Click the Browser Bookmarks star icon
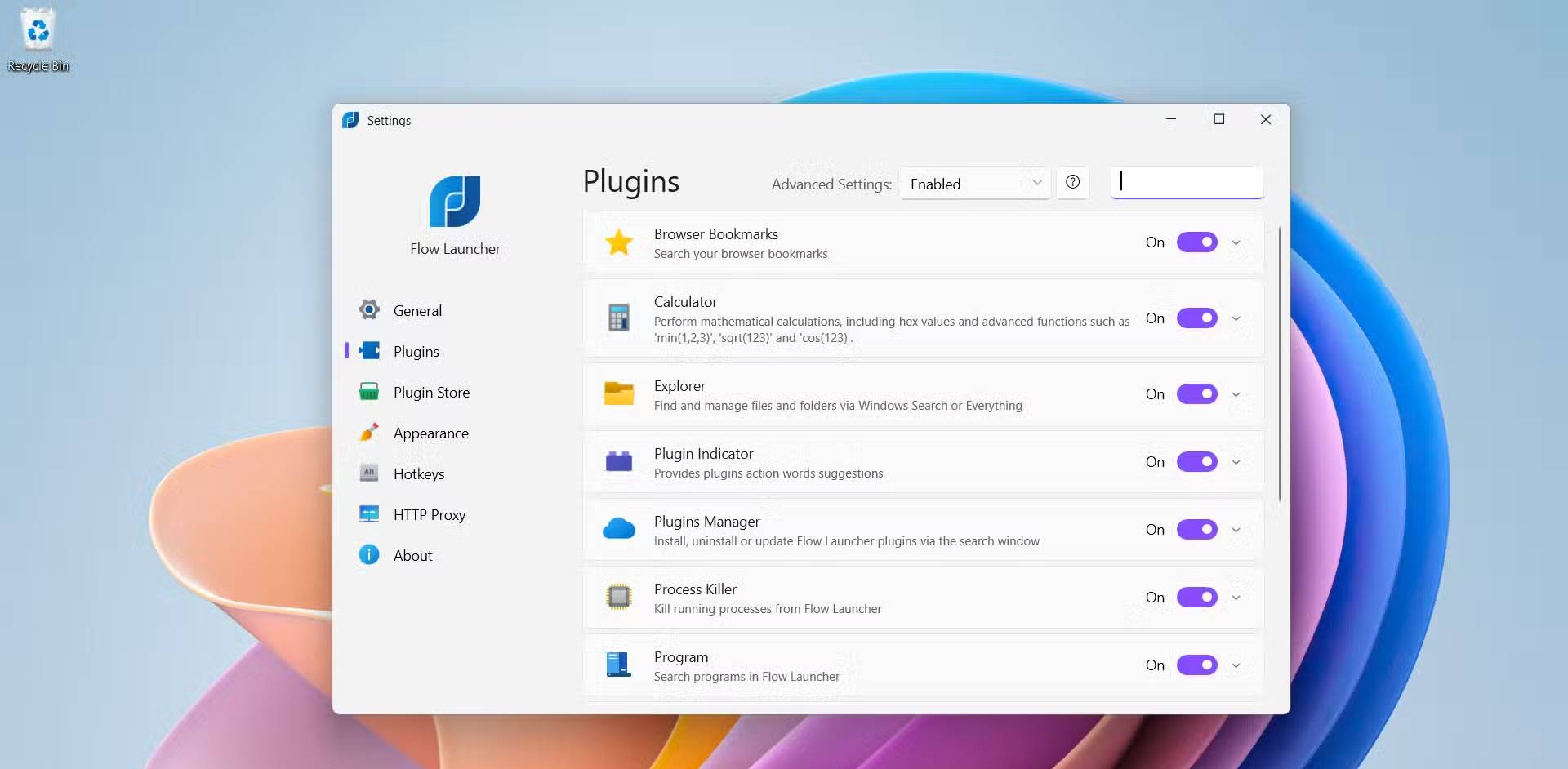 point(620,242)
